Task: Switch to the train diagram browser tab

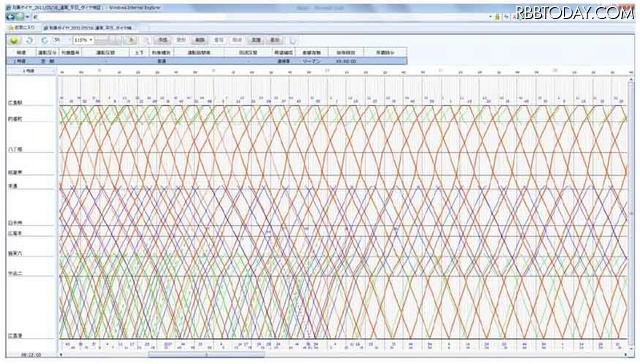Action: pos(91,28)
